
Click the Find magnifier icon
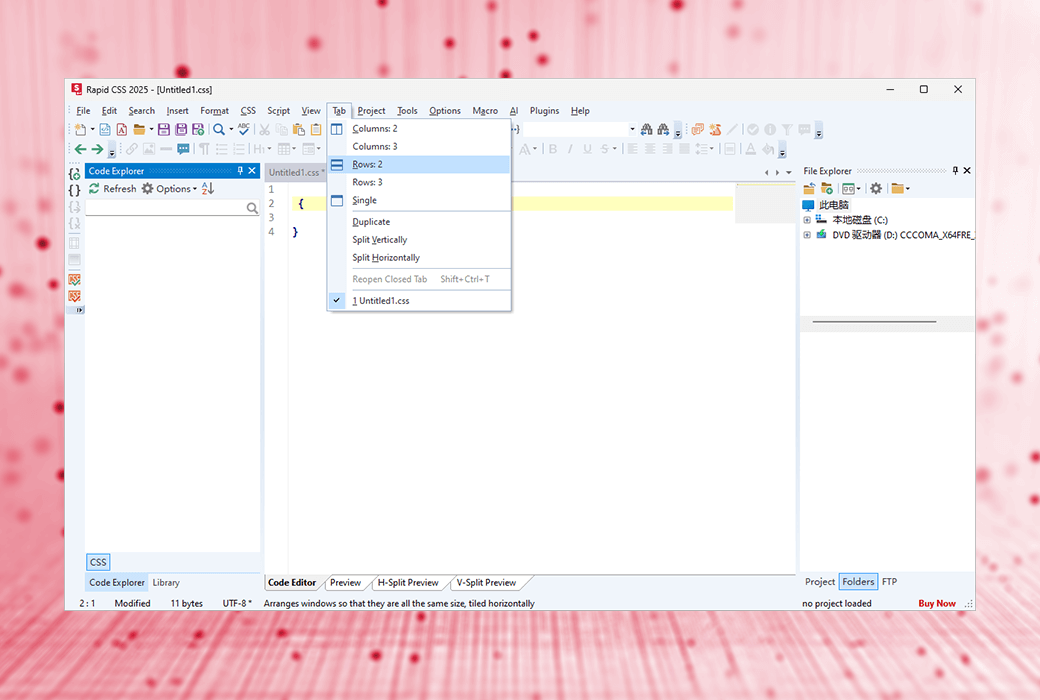218,129
